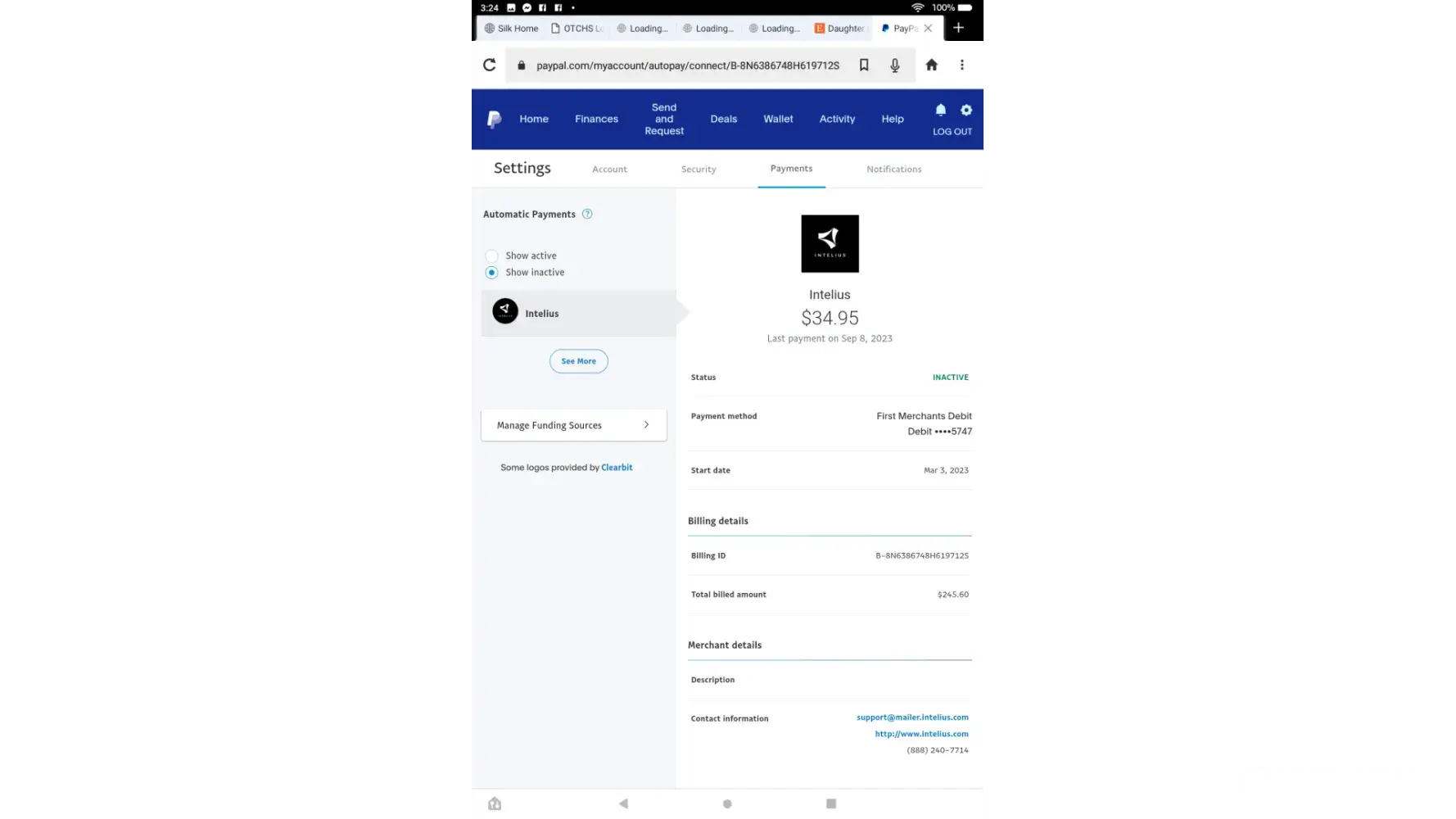1456x819 pixels.
Task: Close the PayPal browser tab
Action: (x=928, y=28)
